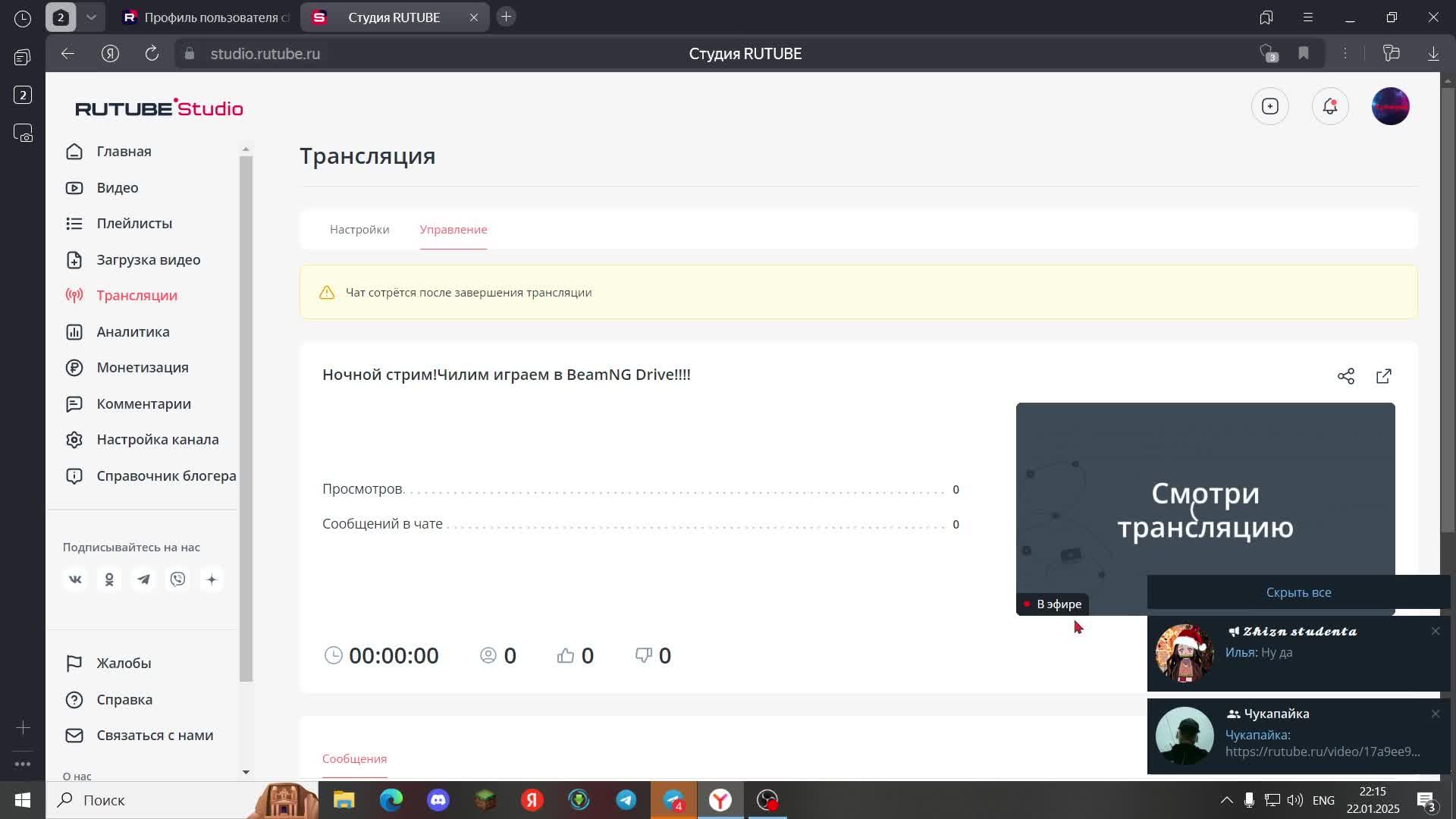Click the VK social icon
This screenshot has height=819, width=1456.
[x=75, y=580]
